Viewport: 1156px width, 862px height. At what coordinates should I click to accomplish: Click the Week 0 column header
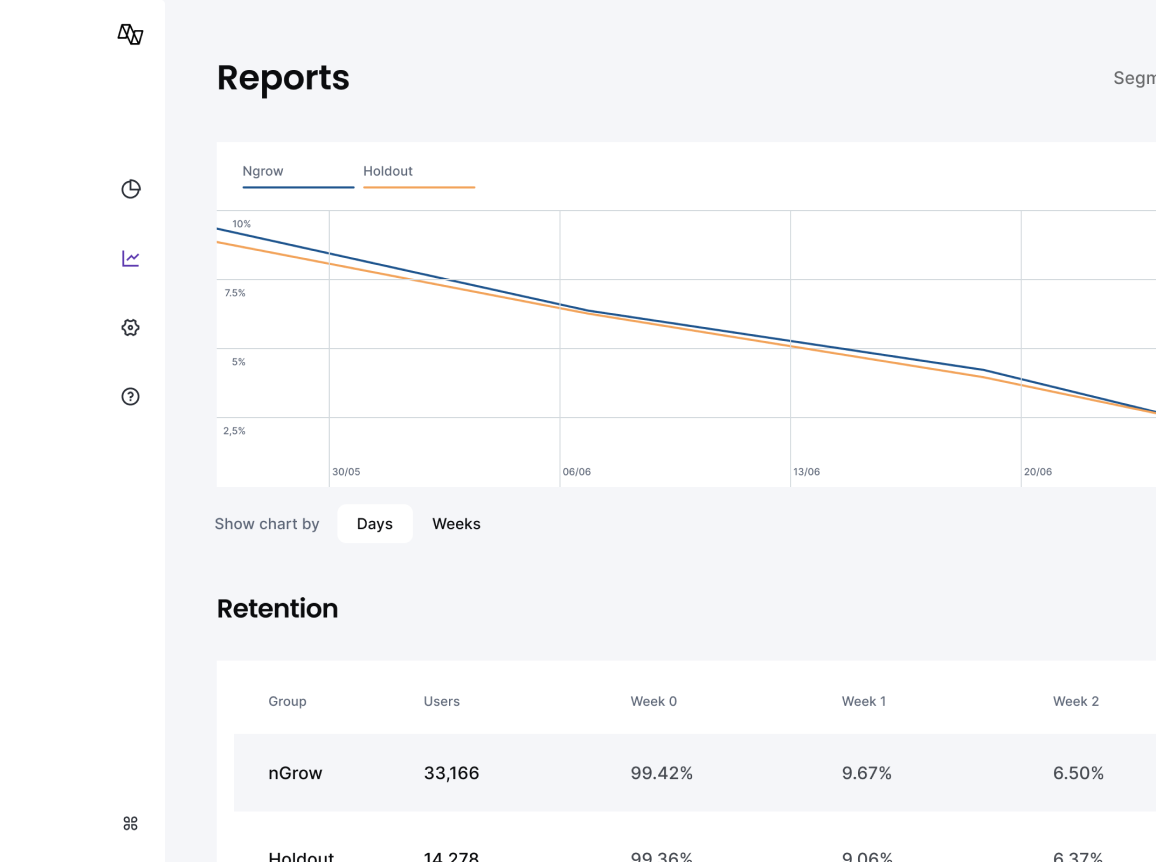click(653, 701)
